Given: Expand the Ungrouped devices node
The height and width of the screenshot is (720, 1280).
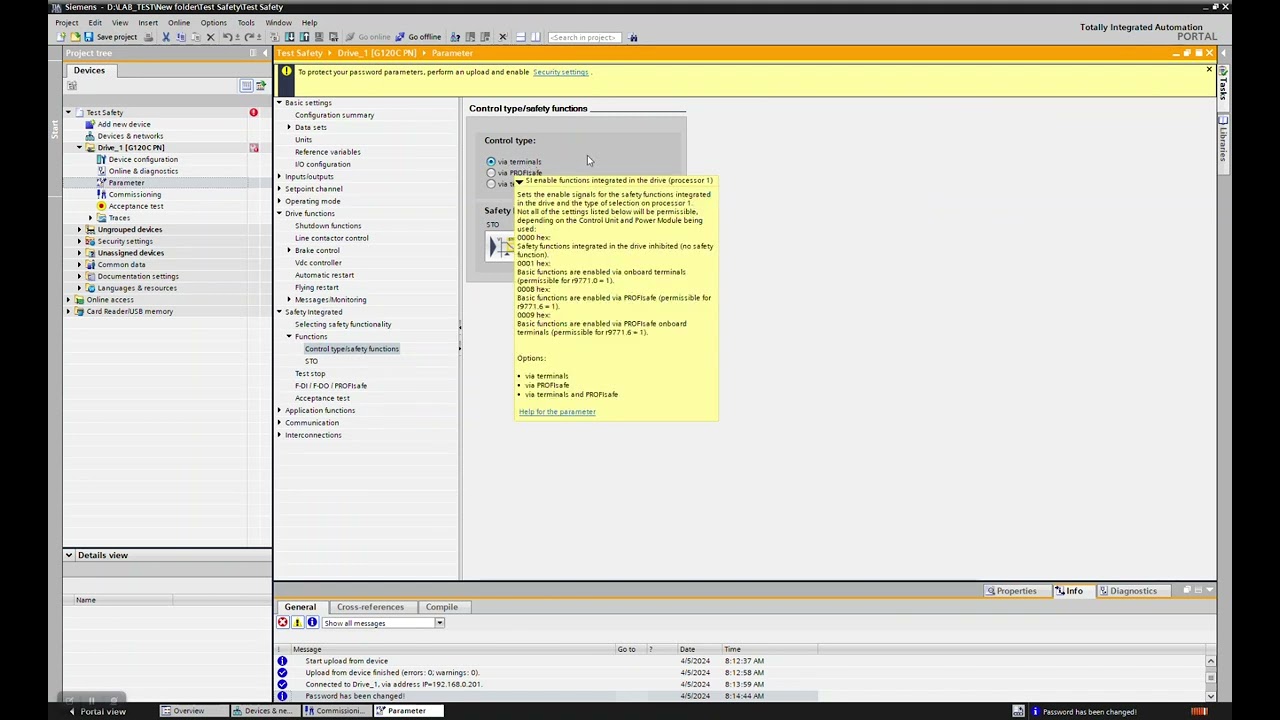Looking at the screenshot, I should pos(79,229).
